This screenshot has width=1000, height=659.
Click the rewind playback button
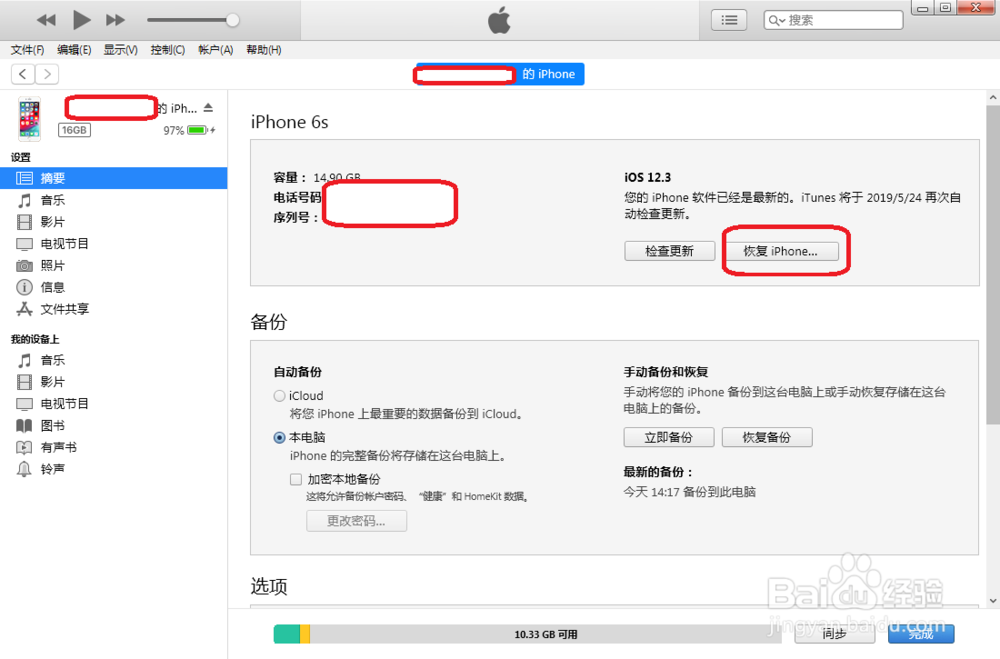[46, 20]
